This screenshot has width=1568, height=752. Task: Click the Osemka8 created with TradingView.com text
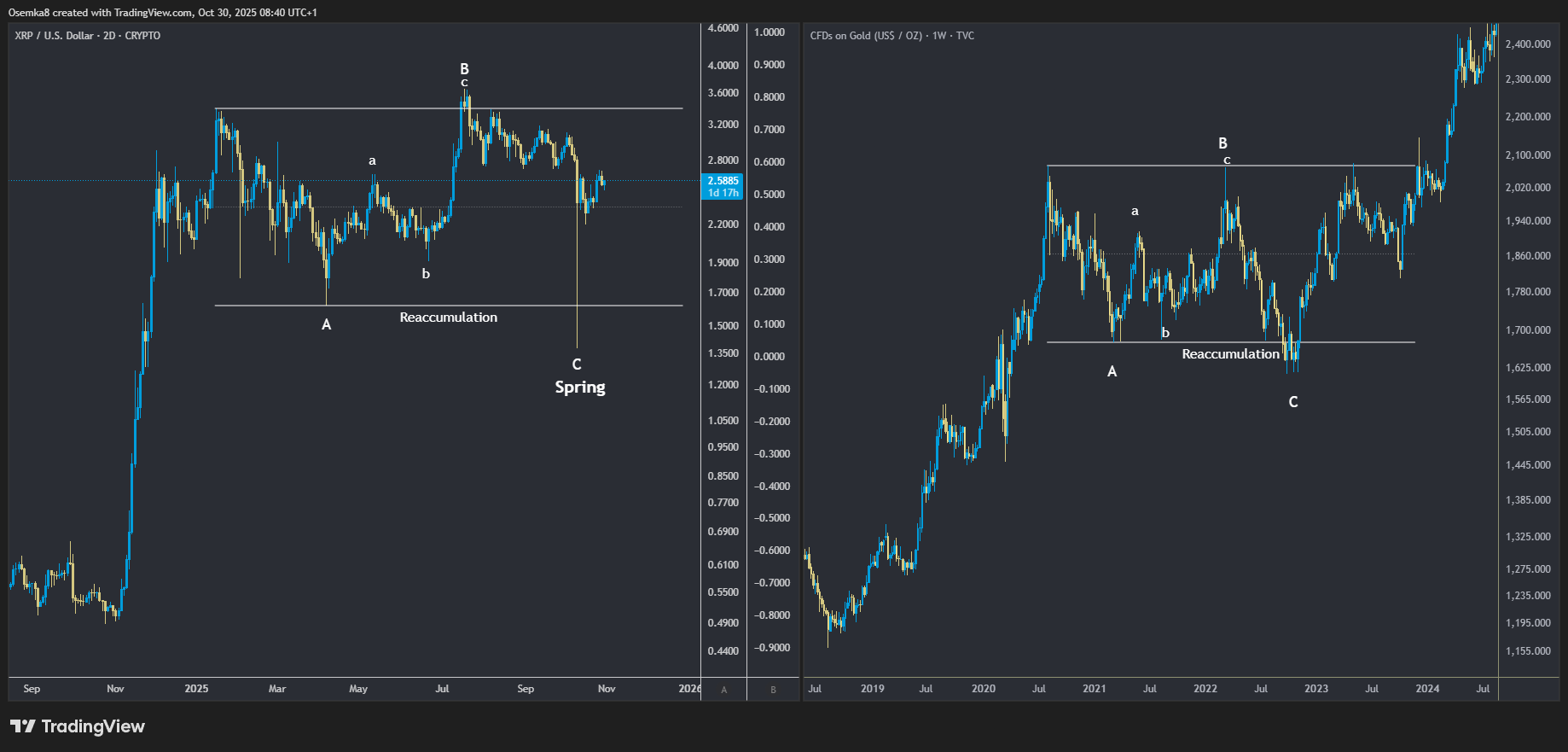(x=162, y=13)
